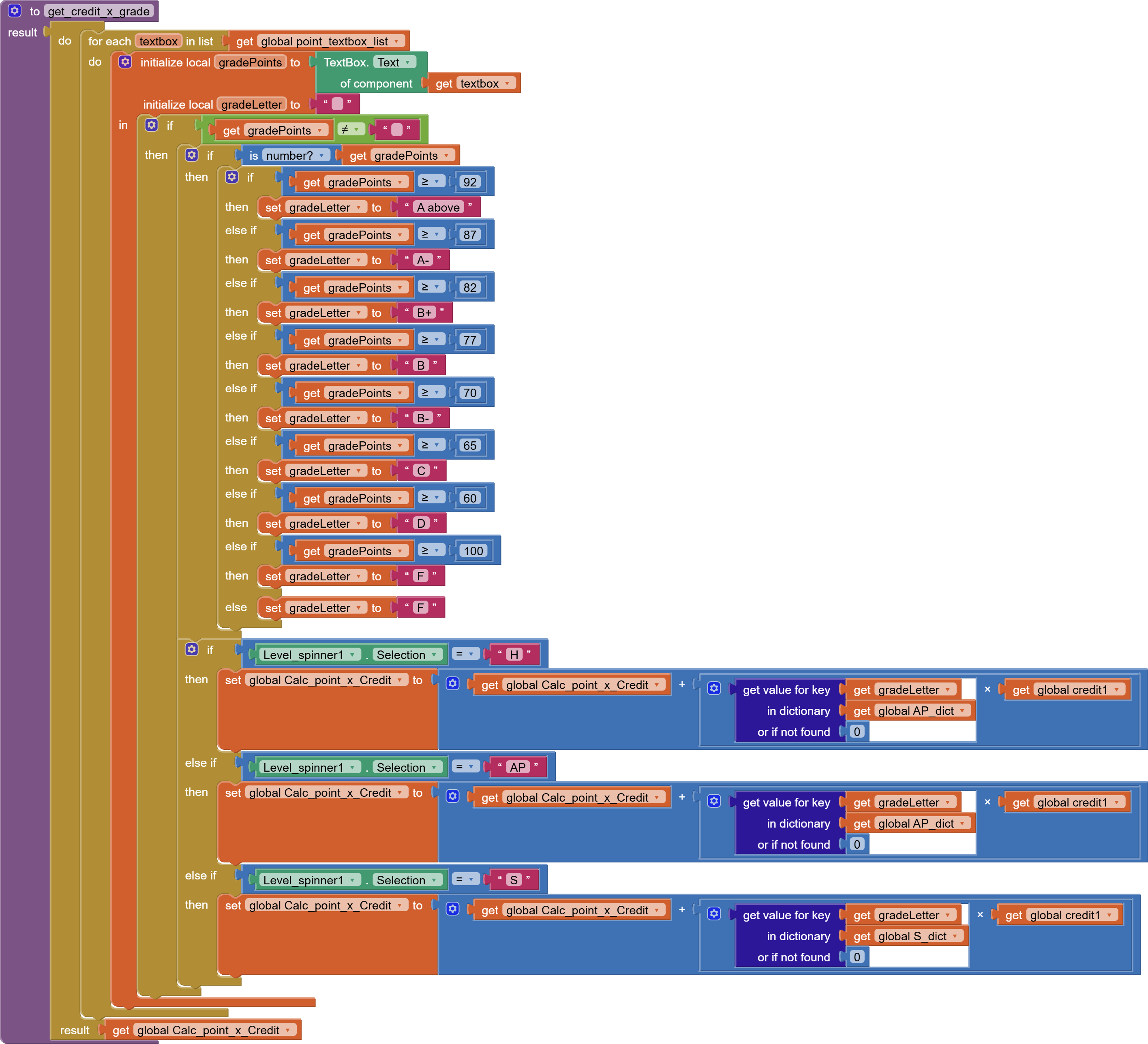Open the initialize local gradePoints mutator gear

coord(125,62)
